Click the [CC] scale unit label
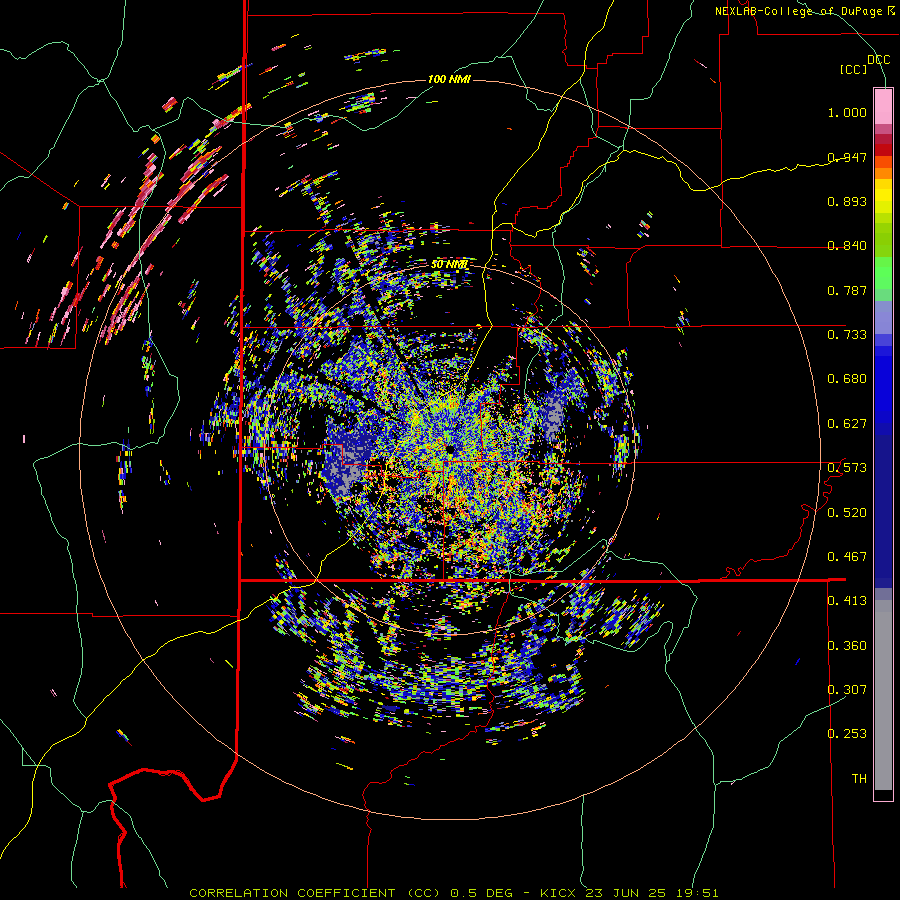The height and width of the screenshot is (900, 900). pos(854,69)
